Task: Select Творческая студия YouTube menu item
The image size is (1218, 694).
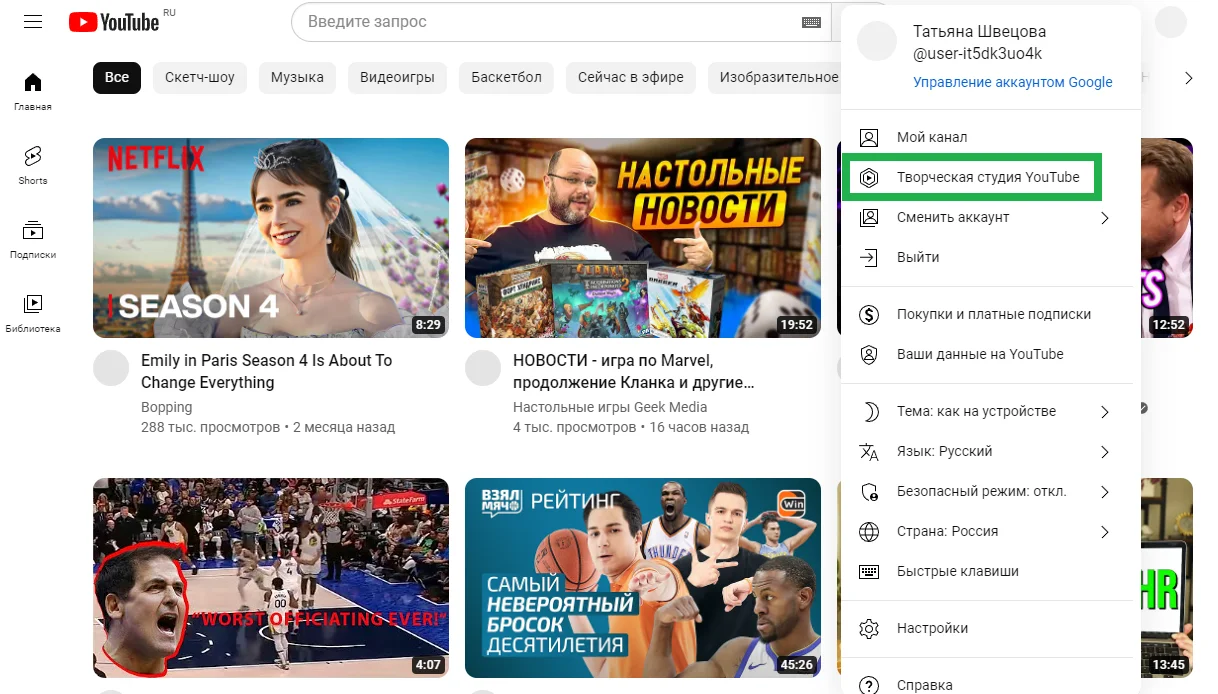Action: [987, 177]
